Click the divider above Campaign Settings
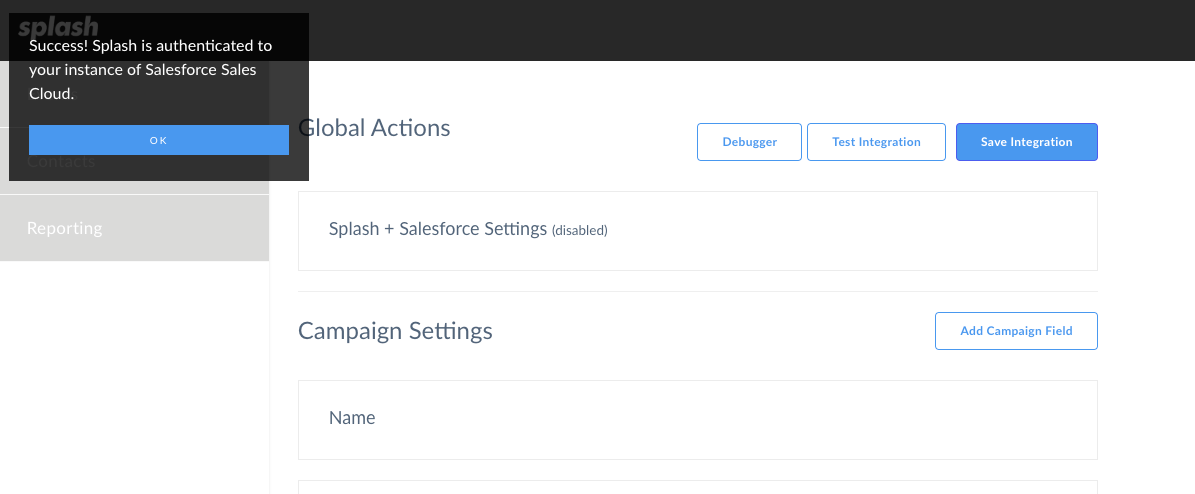Screen dimensions: 1195x494 tap(697, 291)
